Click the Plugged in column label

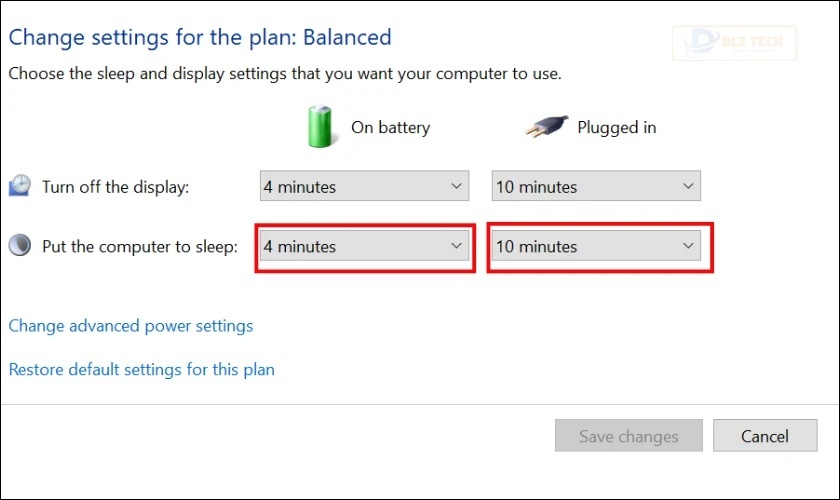pos(617,128)
